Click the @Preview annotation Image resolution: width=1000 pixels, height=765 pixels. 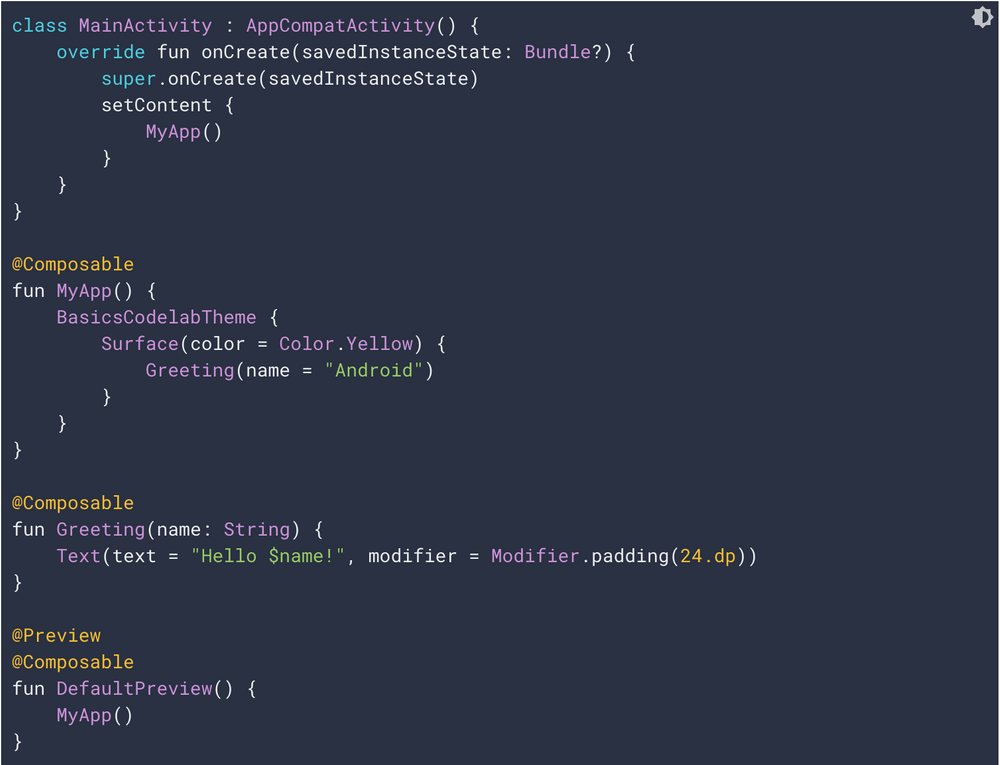[x=56, y=636]
